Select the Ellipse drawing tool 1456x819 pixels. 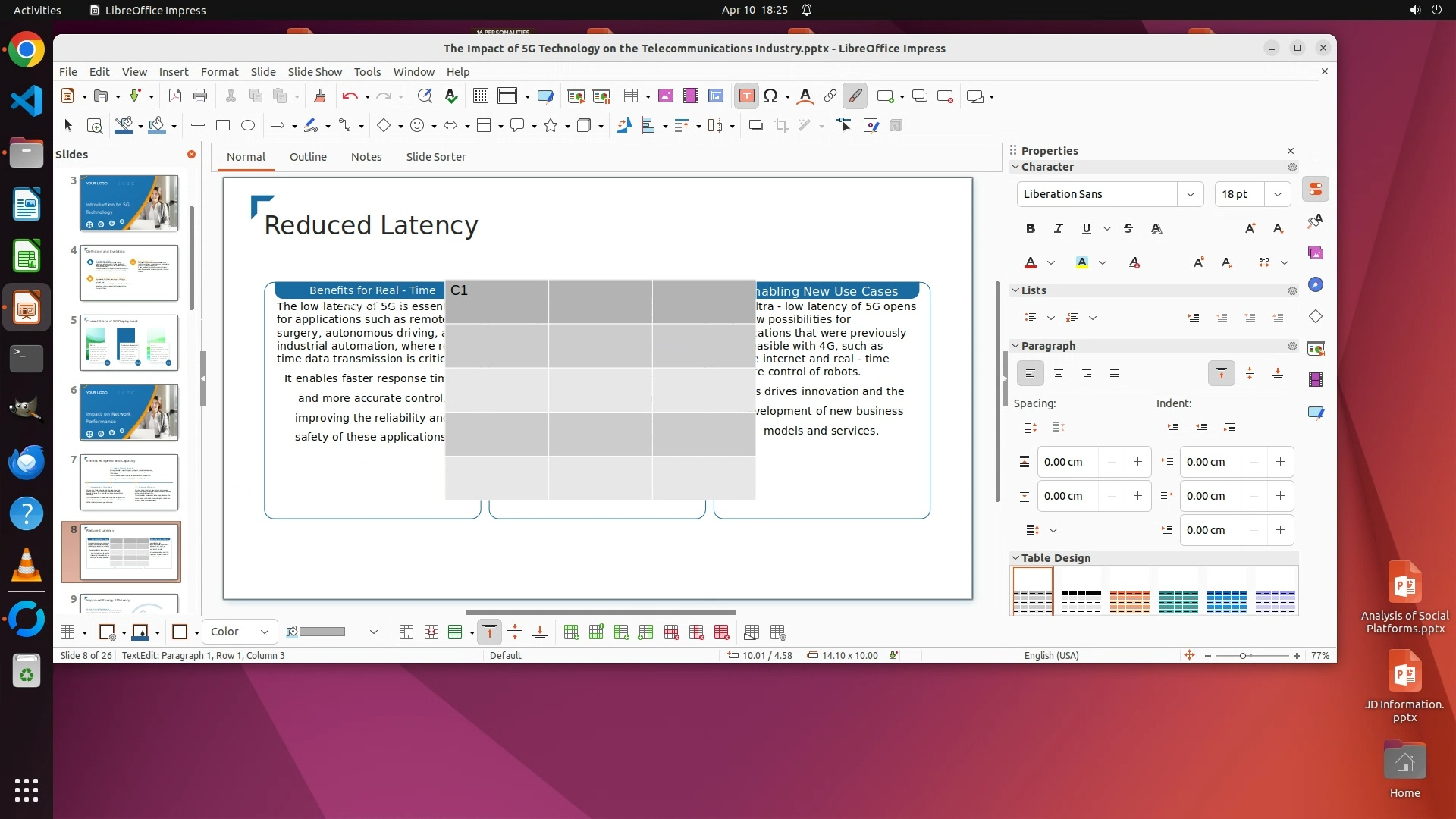point(248,126)
